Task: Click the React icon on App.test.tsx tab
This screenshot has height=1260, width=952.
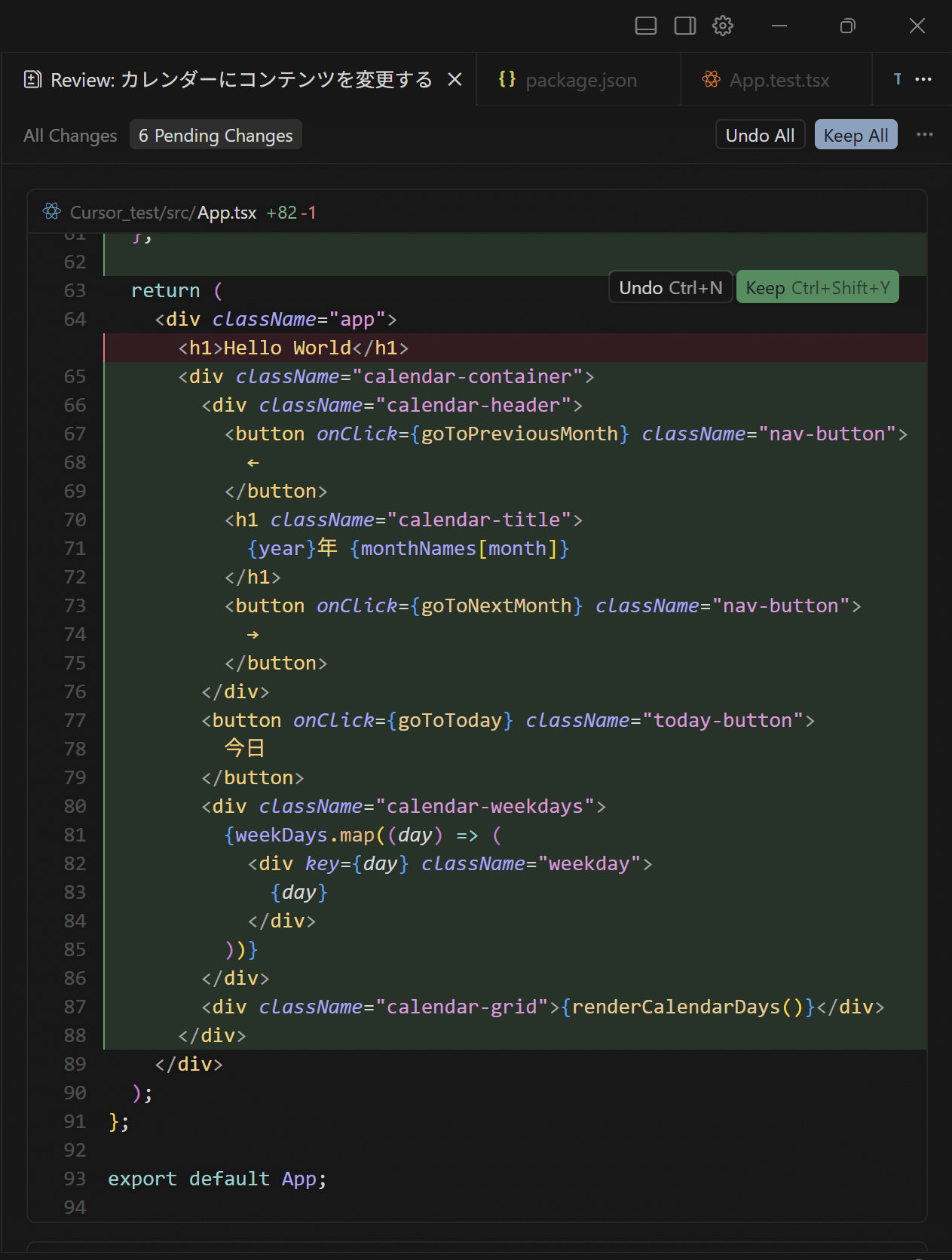Action: (711, 79)
